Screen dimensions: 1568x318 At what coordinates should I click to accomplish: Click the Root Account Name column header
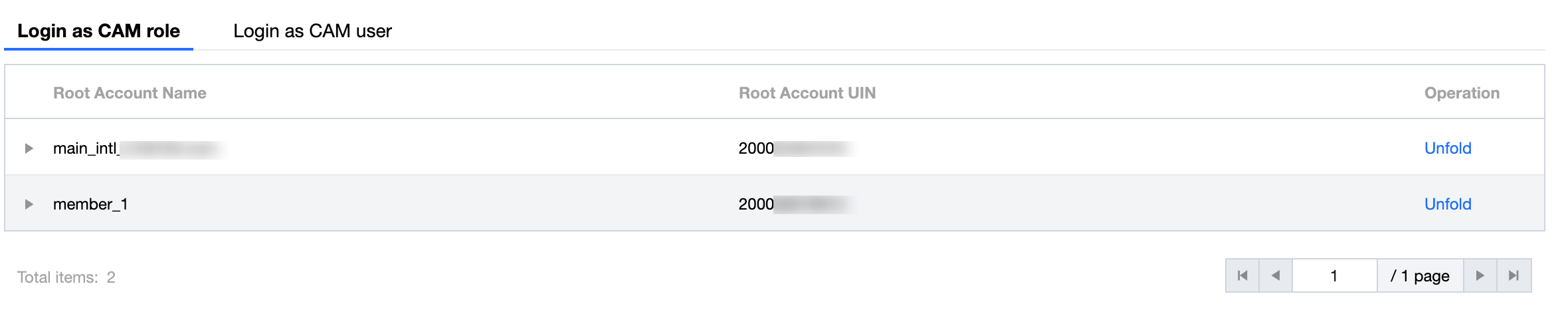(130, 93)
